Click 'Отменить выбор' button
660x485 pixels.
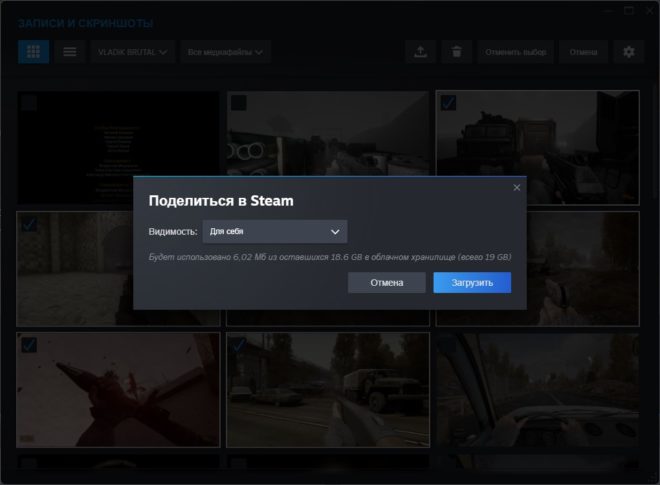516,52
